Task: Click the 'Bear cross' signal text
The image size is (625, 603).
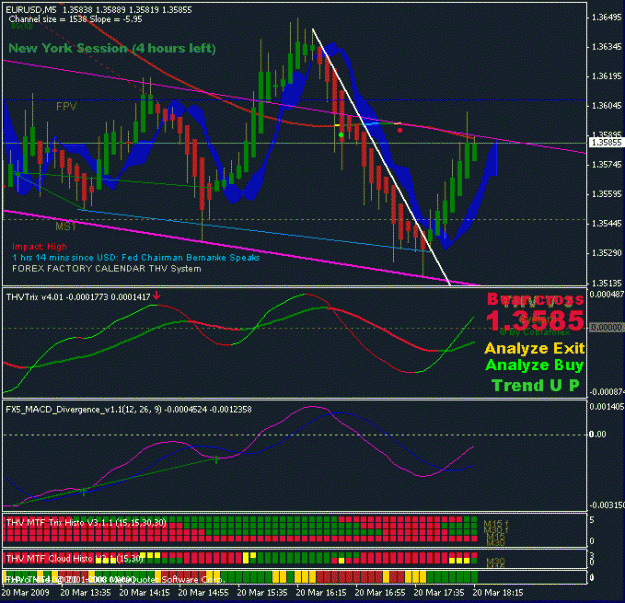Action: (535, 299)
